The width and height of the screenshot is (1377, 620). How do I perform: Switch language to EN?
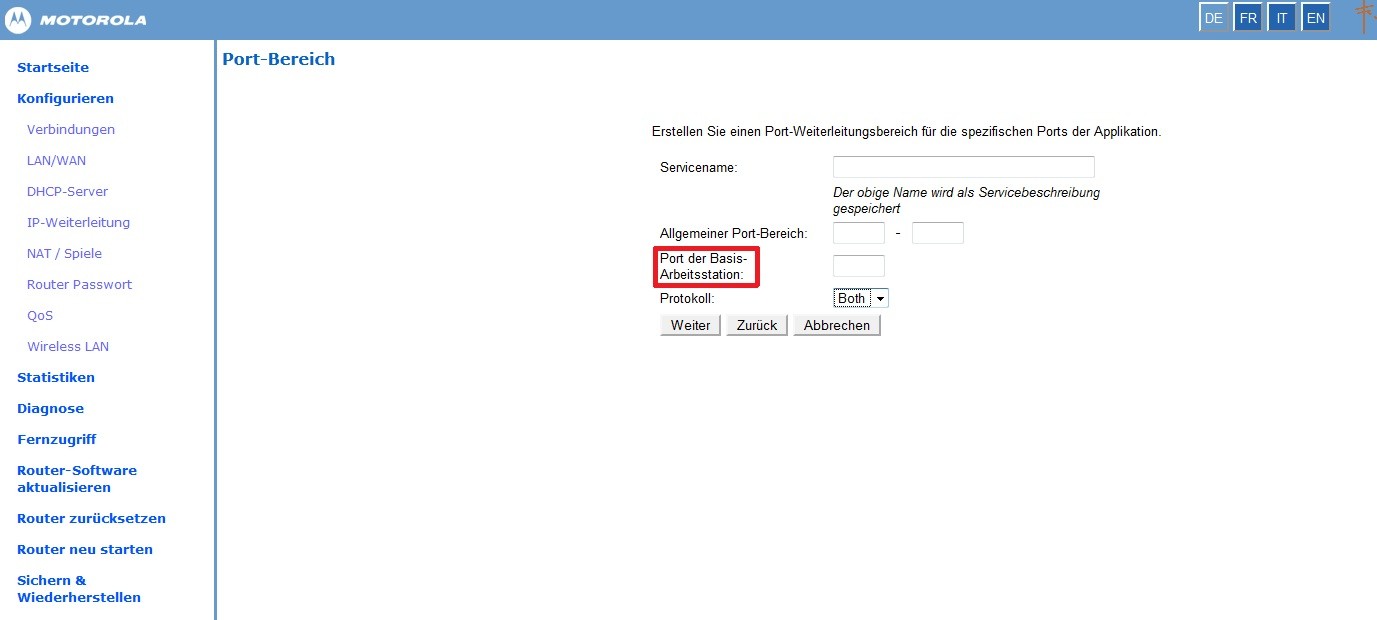point(1316,18)
